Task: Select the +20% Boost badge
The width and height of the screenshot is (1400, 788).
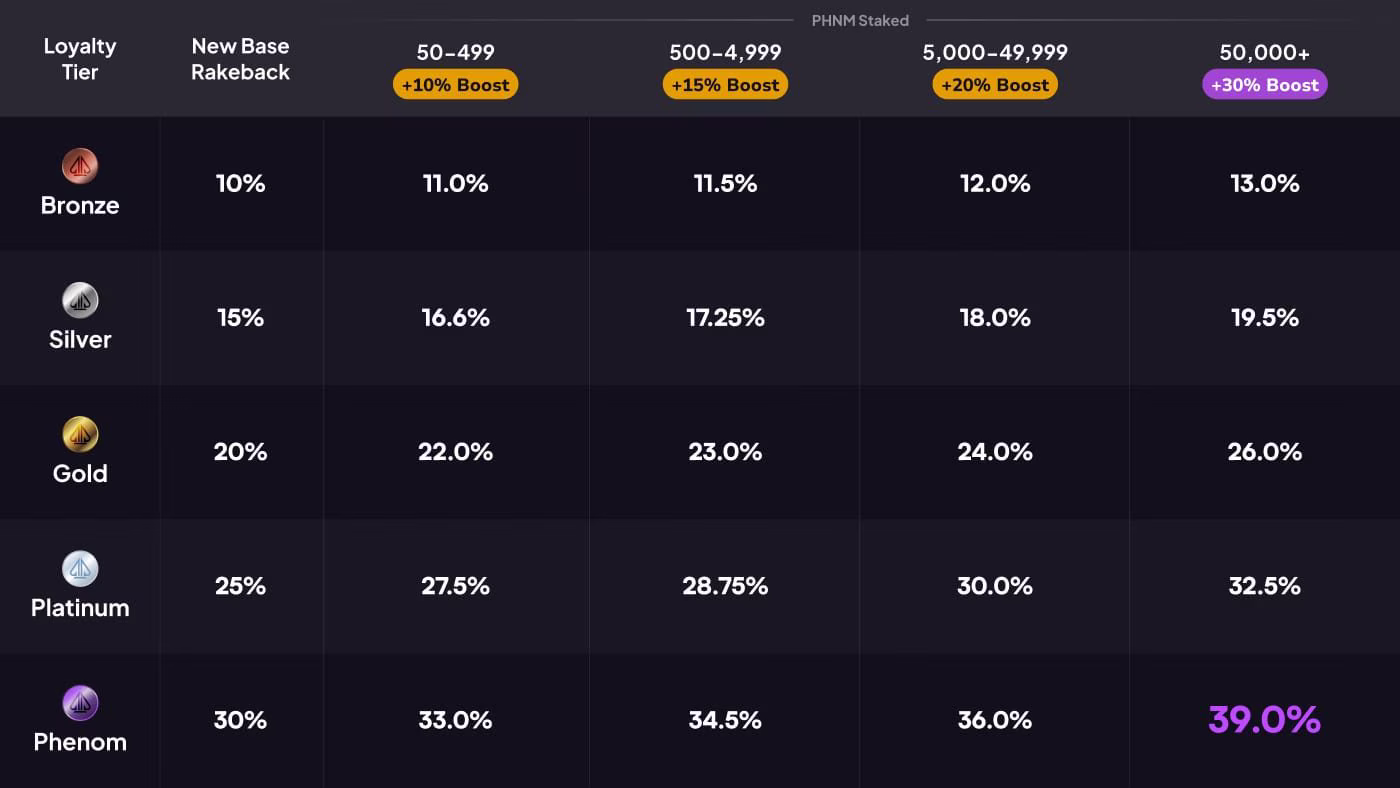Action: point(995,84)
